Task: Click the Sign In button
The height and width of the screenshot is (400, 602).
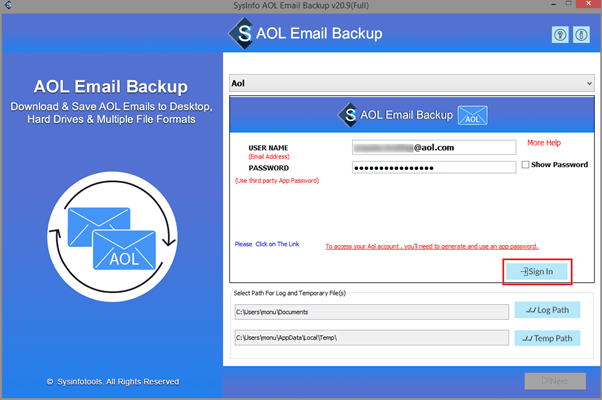Action: pos(537,271)
